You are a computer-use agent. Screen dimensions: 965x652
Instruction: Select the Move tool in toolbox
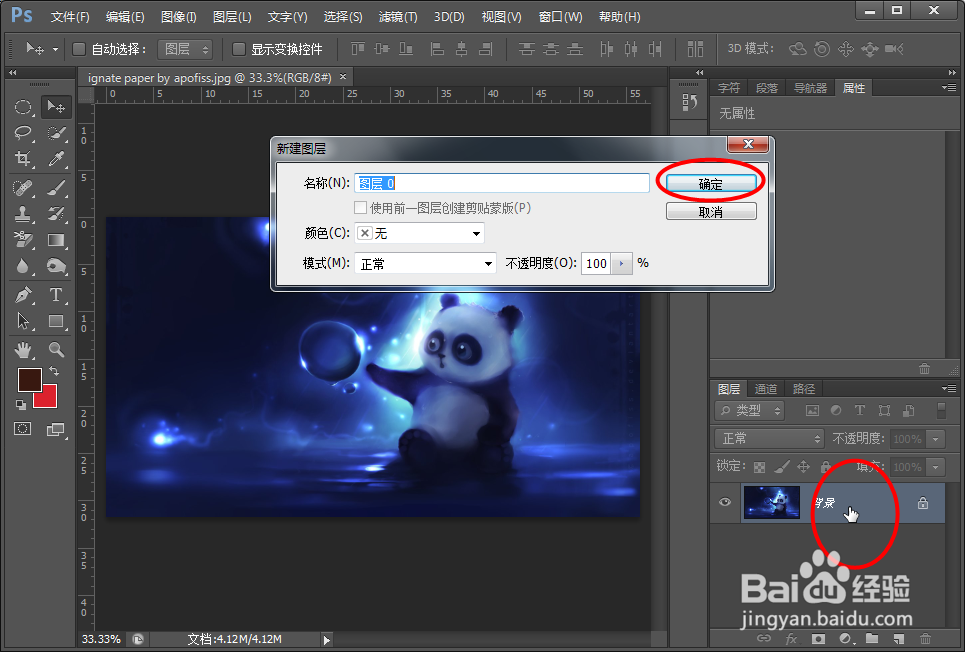pos(56,107)
